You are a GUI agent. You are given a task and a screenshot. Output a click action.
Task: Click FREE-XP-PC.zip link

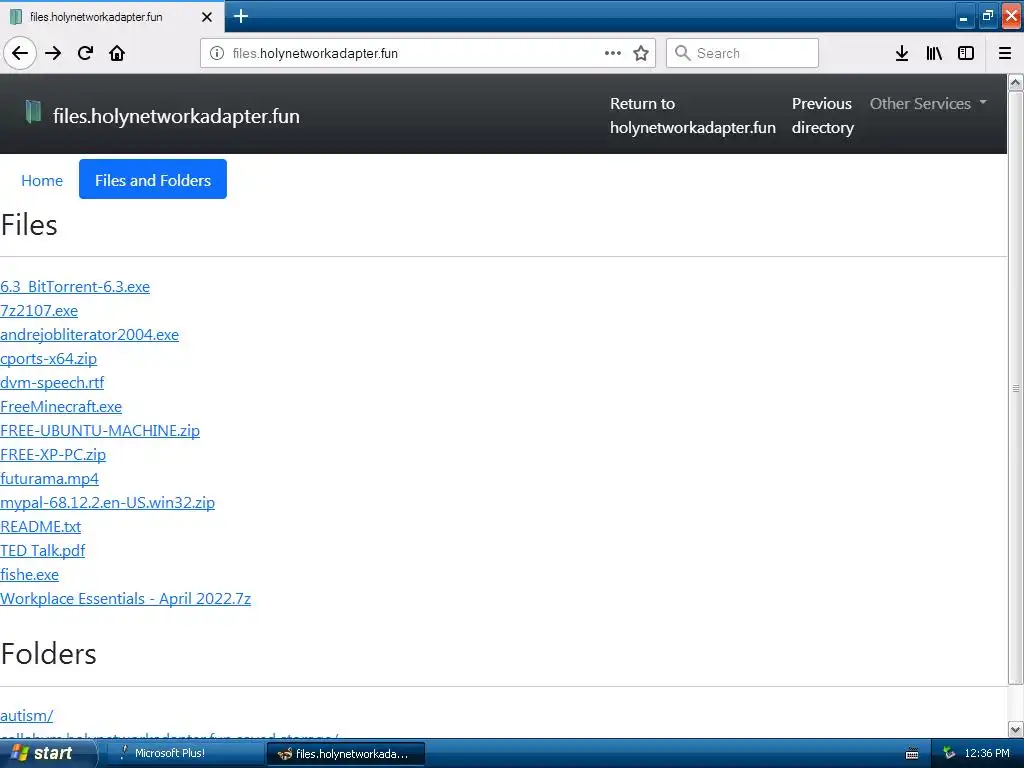[x=53, y=455]
